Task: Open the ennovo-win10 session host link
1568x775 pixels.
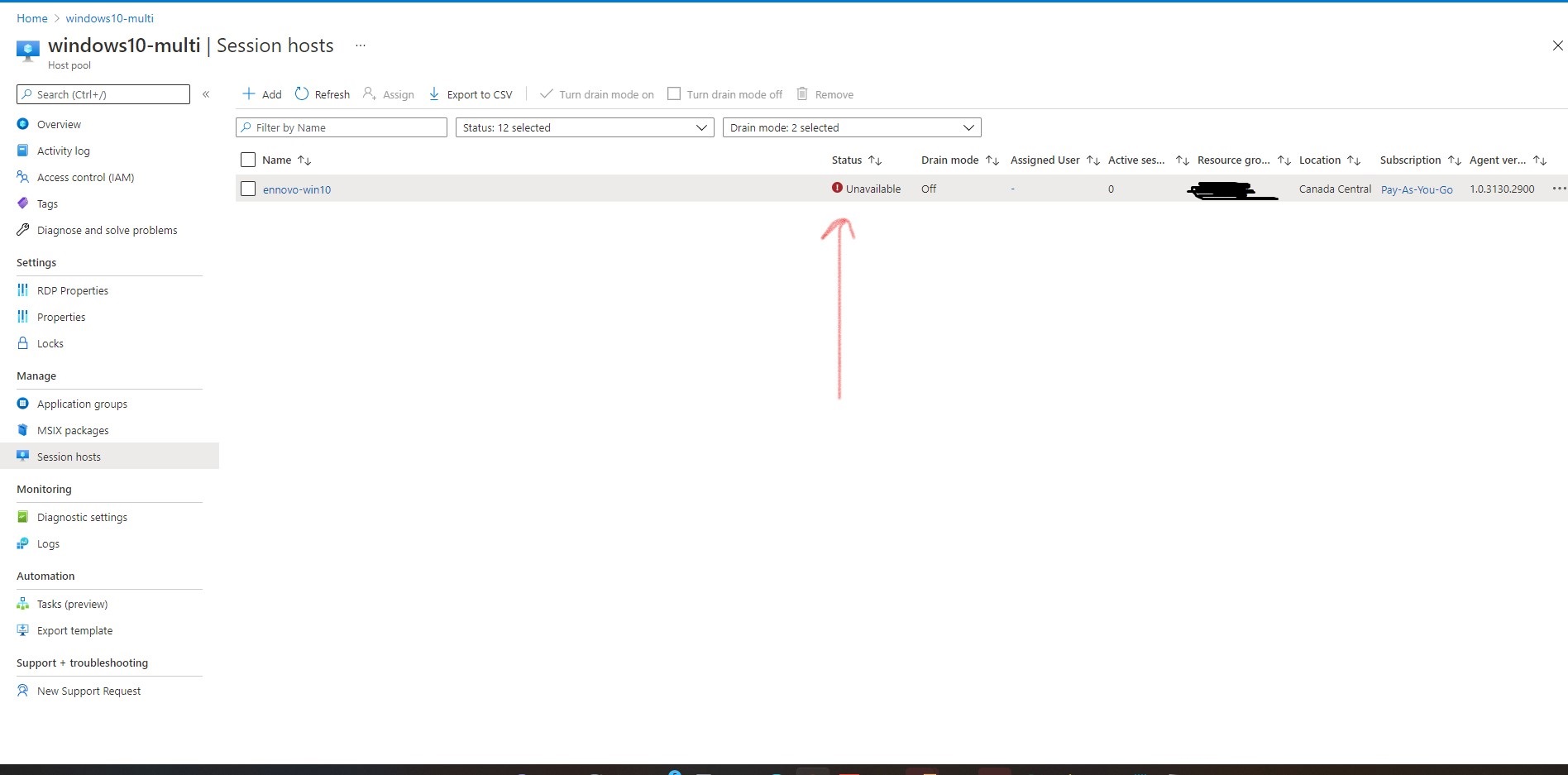Action: (x=297, y=189)
